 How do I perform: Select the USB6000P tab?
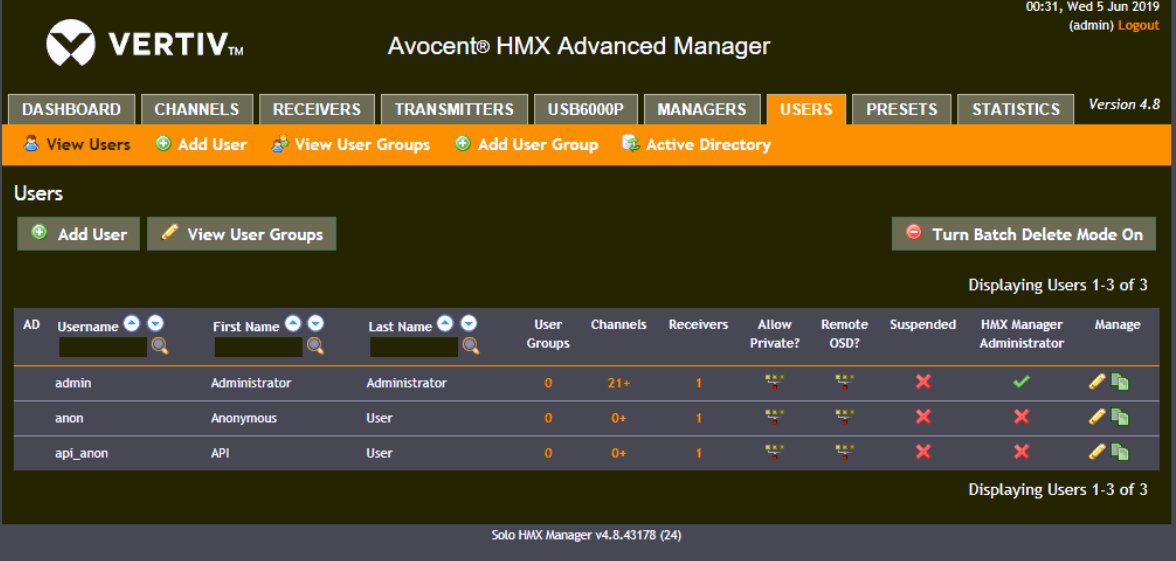click(585, 110)
